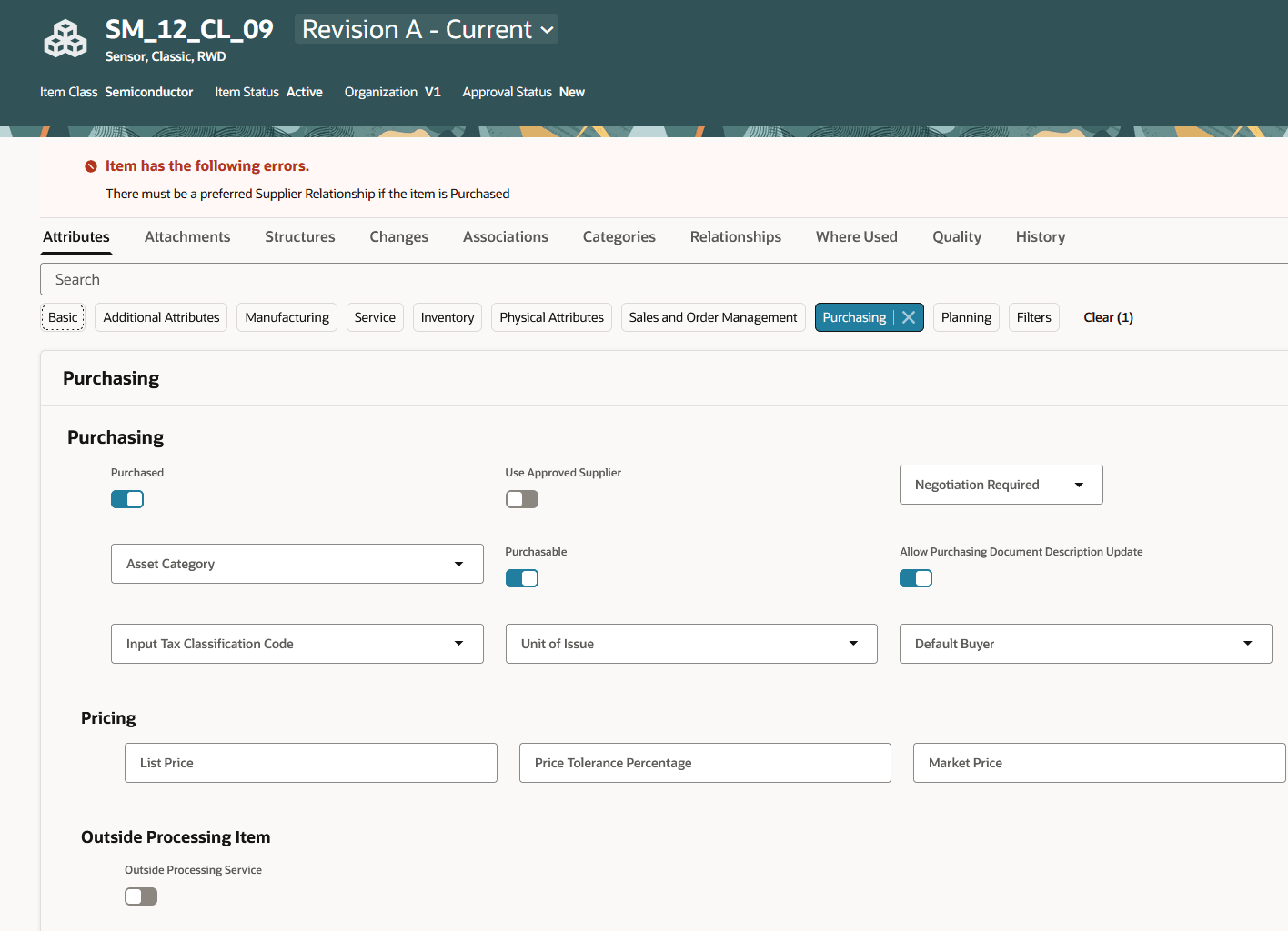Open the Unit of Issue dropdown

(x=691, y=644)
